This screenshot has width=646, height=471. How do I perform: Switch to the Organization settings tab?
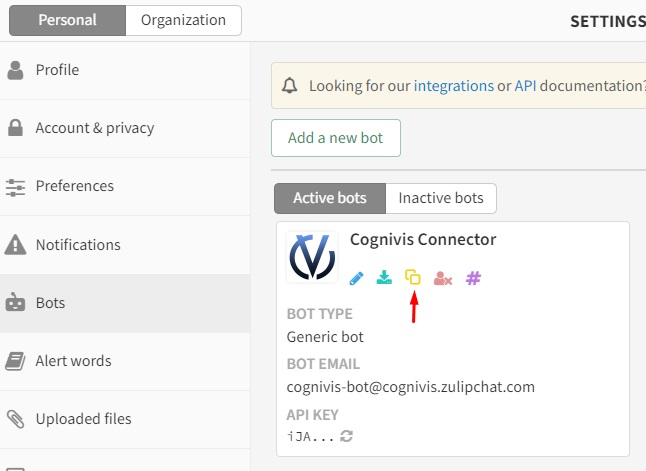183,20
